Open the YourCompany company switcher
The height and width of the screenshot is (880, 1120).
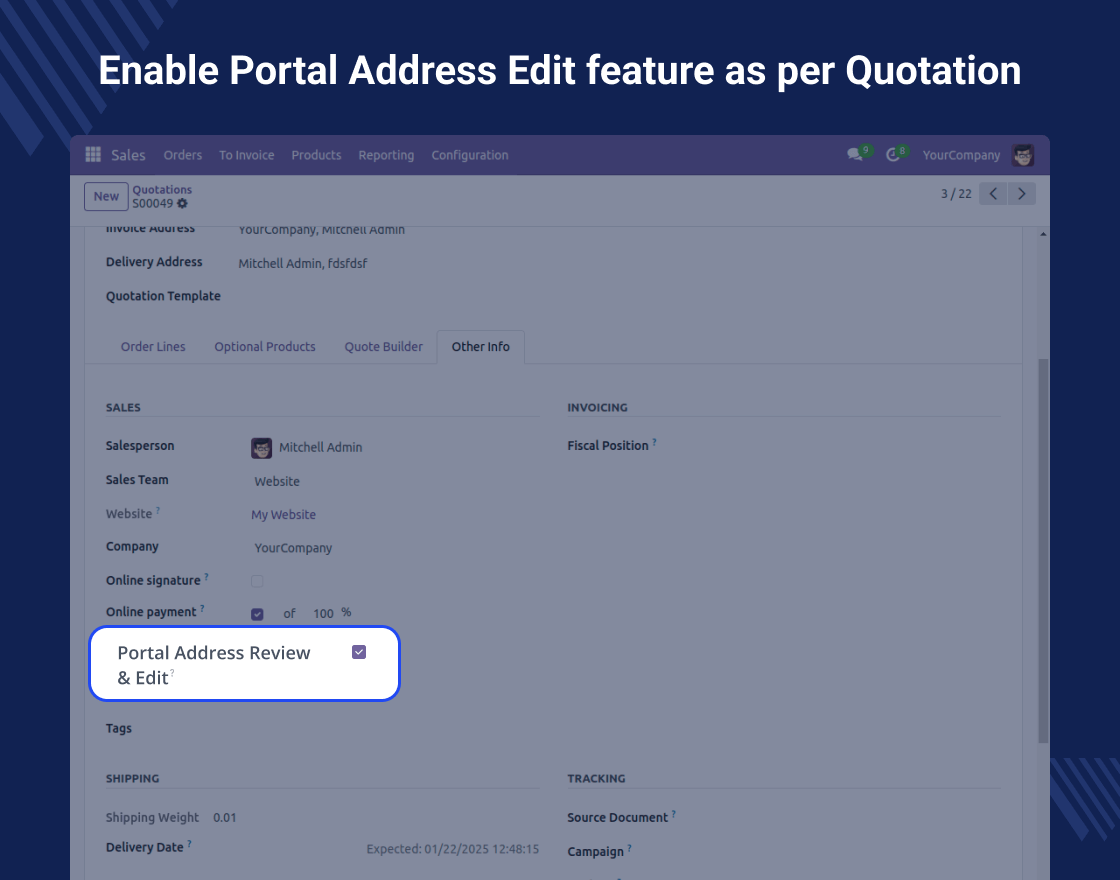pos(961,155)
